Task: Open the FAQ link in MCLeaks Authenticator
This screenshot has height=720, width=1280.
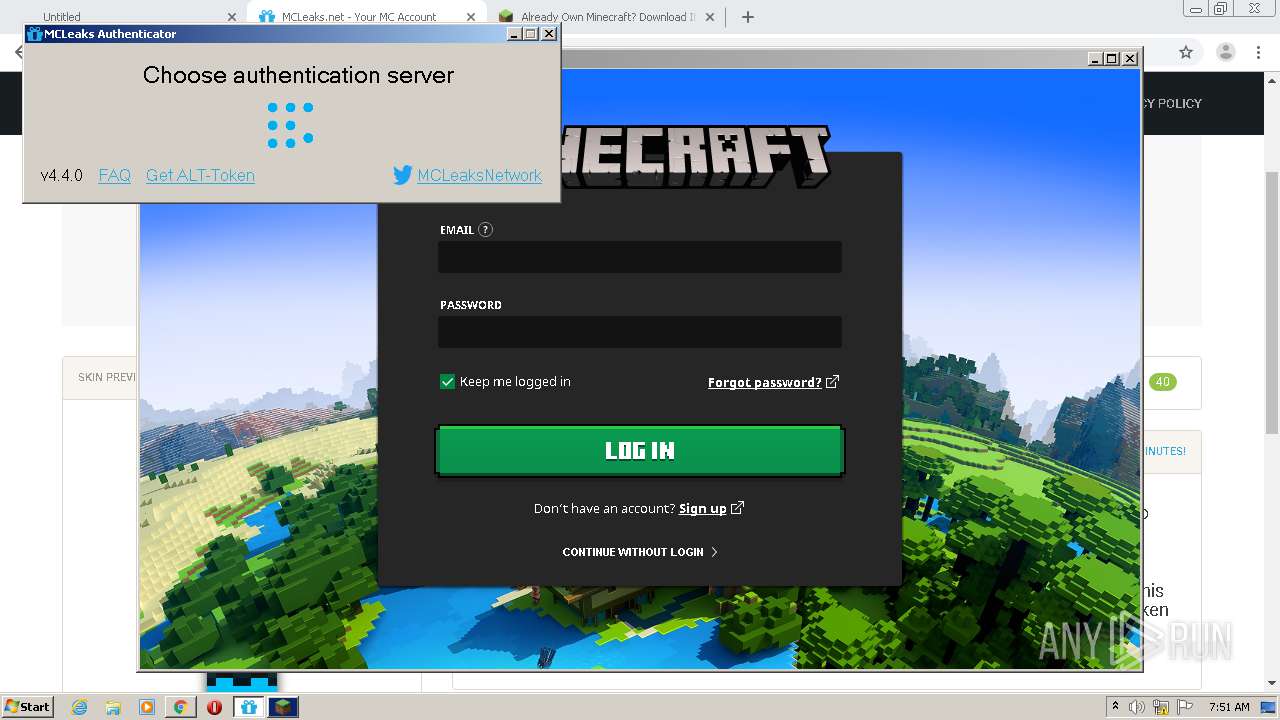Action: 115,175
